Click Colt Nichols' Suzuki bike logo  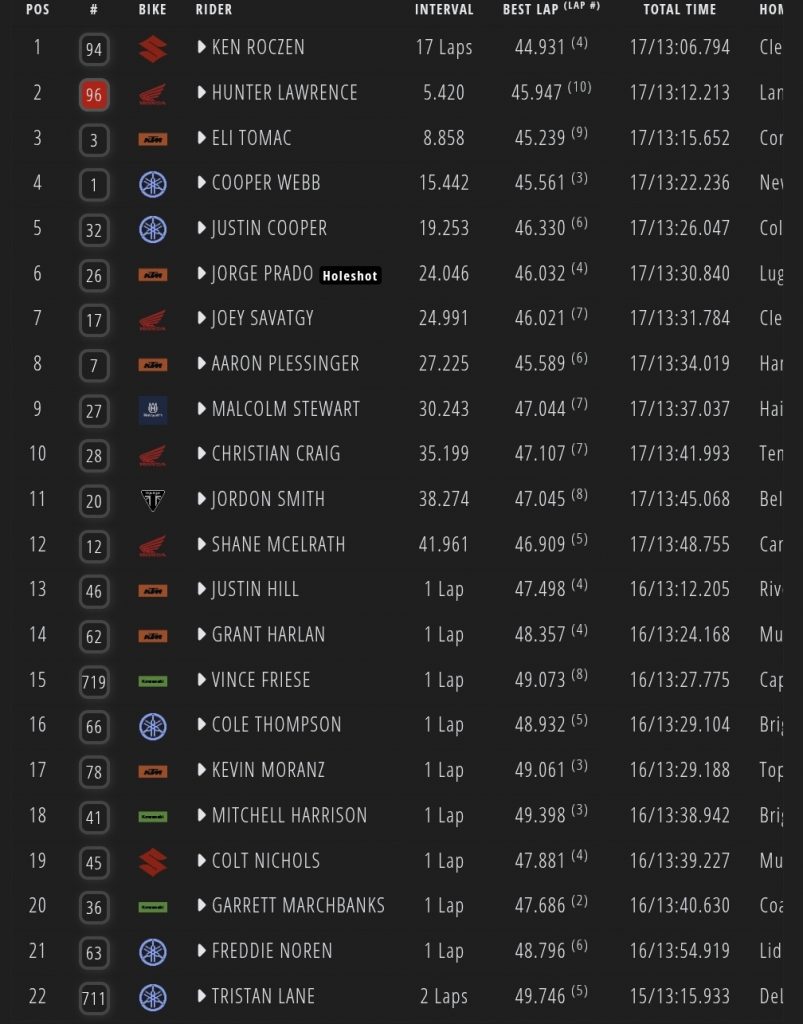pyautogui.click(x=153, y=861)
